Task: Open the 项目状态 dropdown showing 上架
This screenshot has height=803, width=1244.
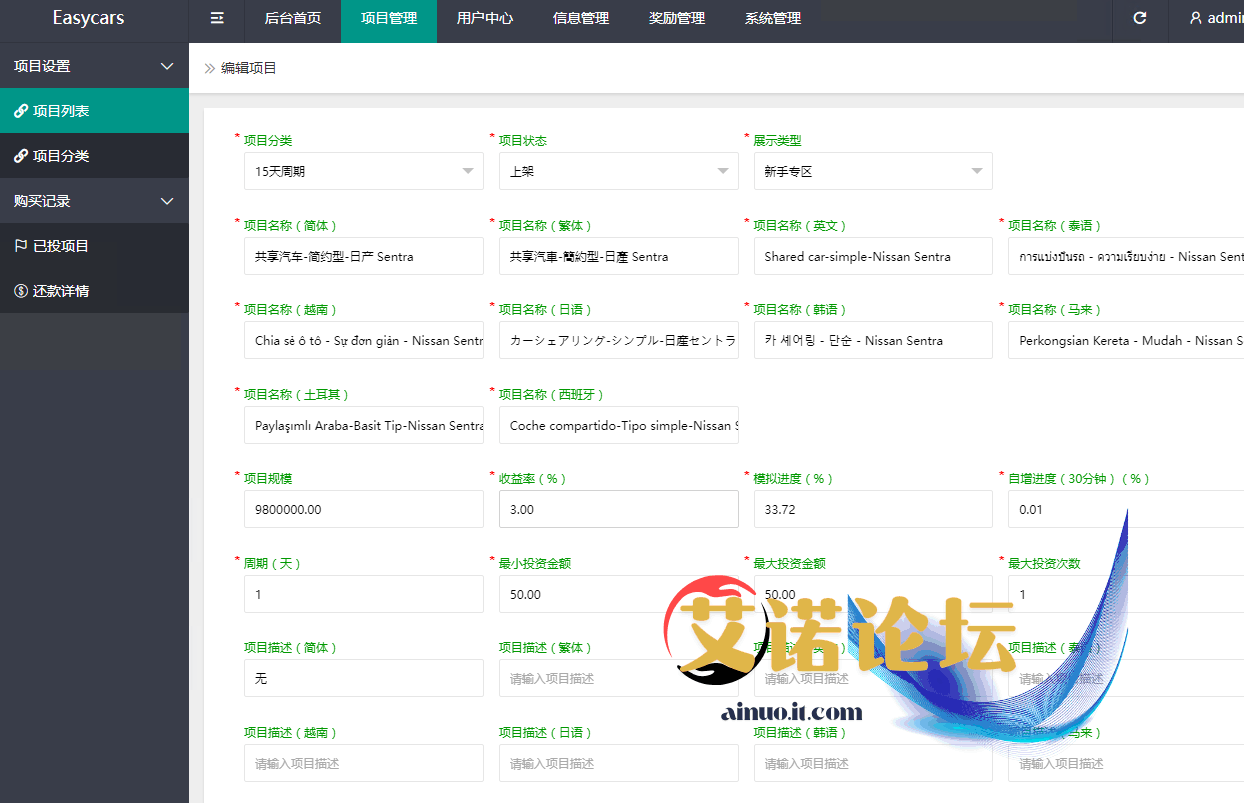Action: click(x=619, y=171)
